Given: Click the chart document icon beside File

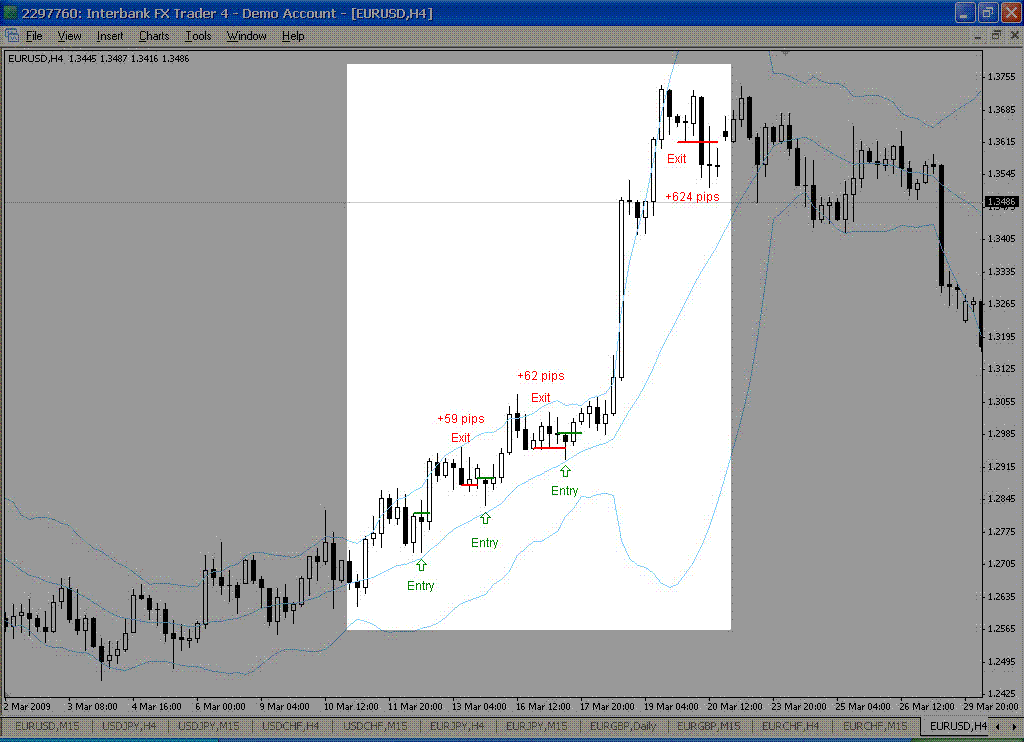Looking at the screenshot, I should coord(12,35).
